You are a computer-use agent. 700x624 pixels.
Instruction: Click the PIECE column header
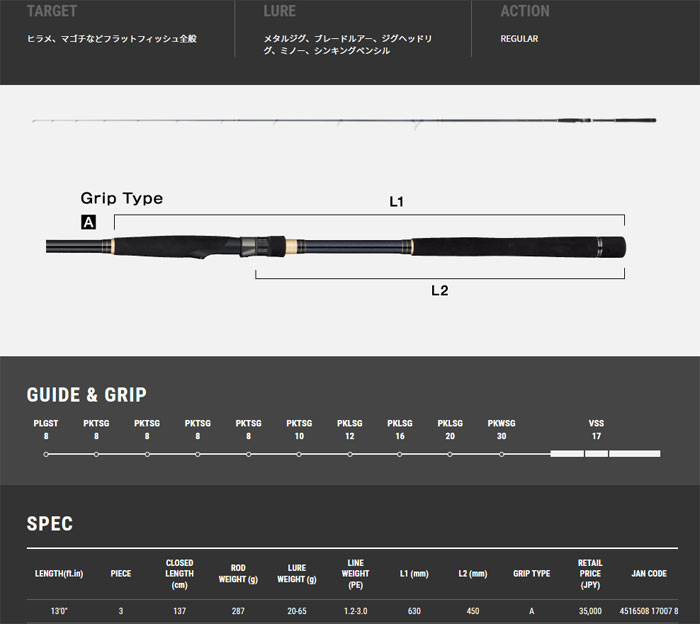point(121,574)
